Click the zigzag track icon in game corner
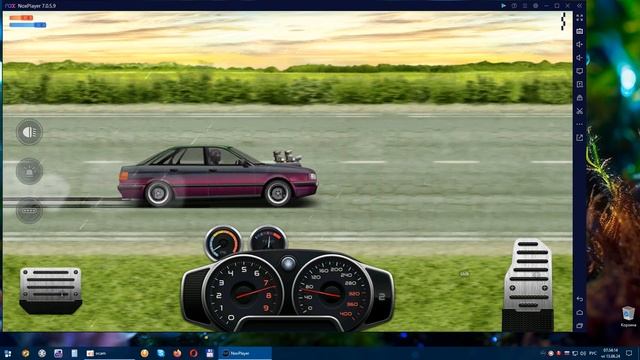This screenshot has width=640, height=360. tap(563, 21)
